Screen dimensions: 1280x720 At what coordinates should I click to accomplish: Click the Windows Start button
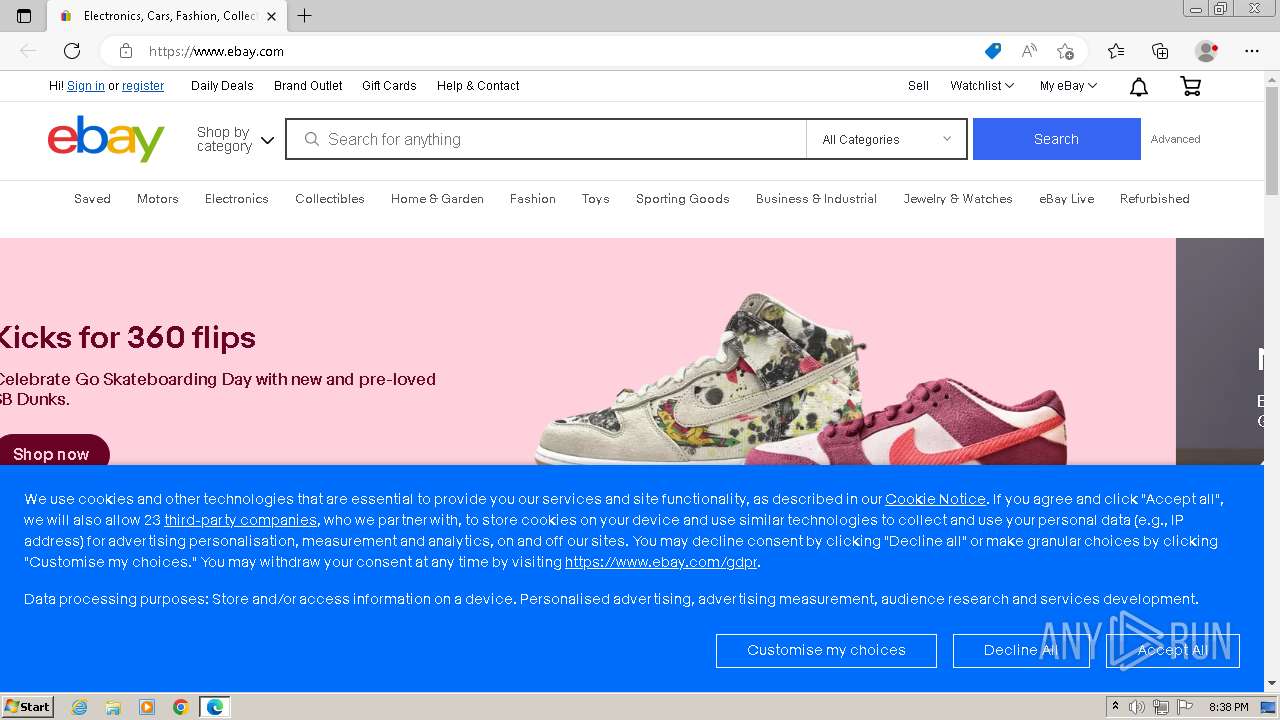coord(28,707)
